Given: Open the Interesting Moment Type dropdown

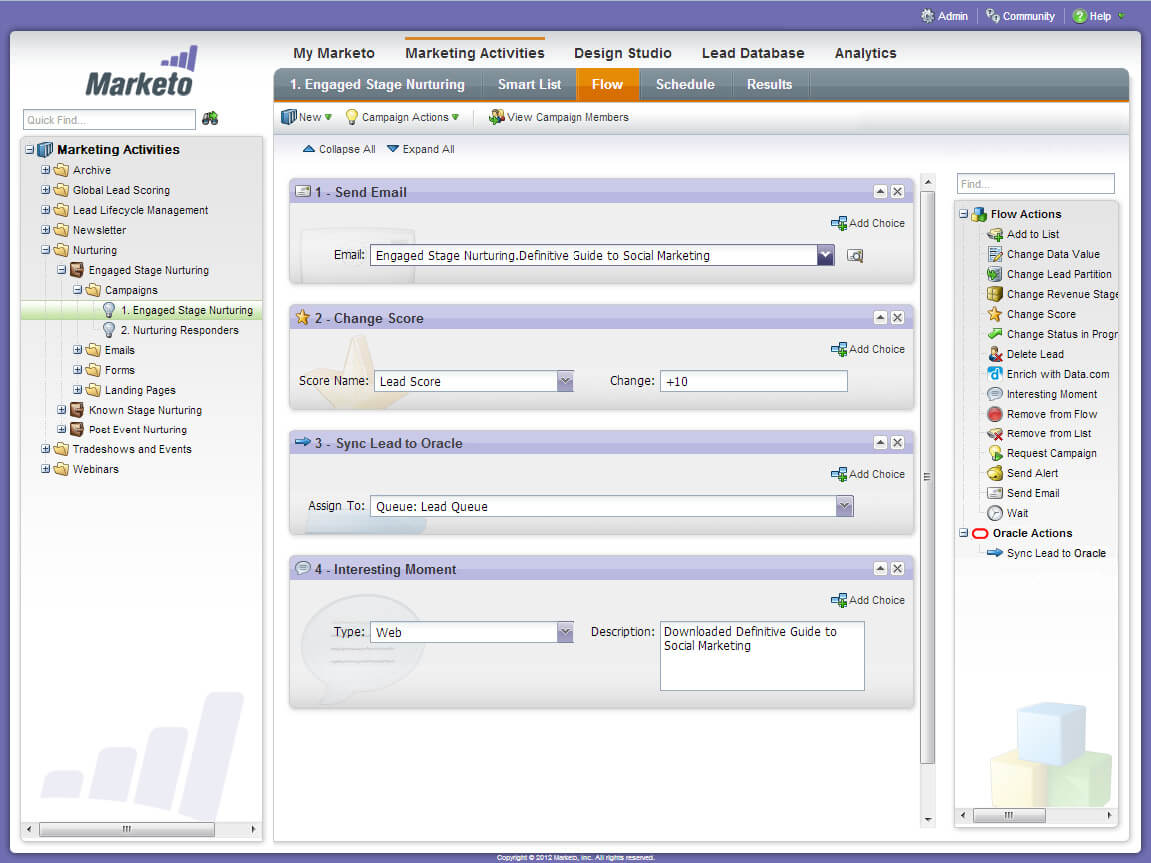Looking at the screenshot, I should click(x=564, y=632).
